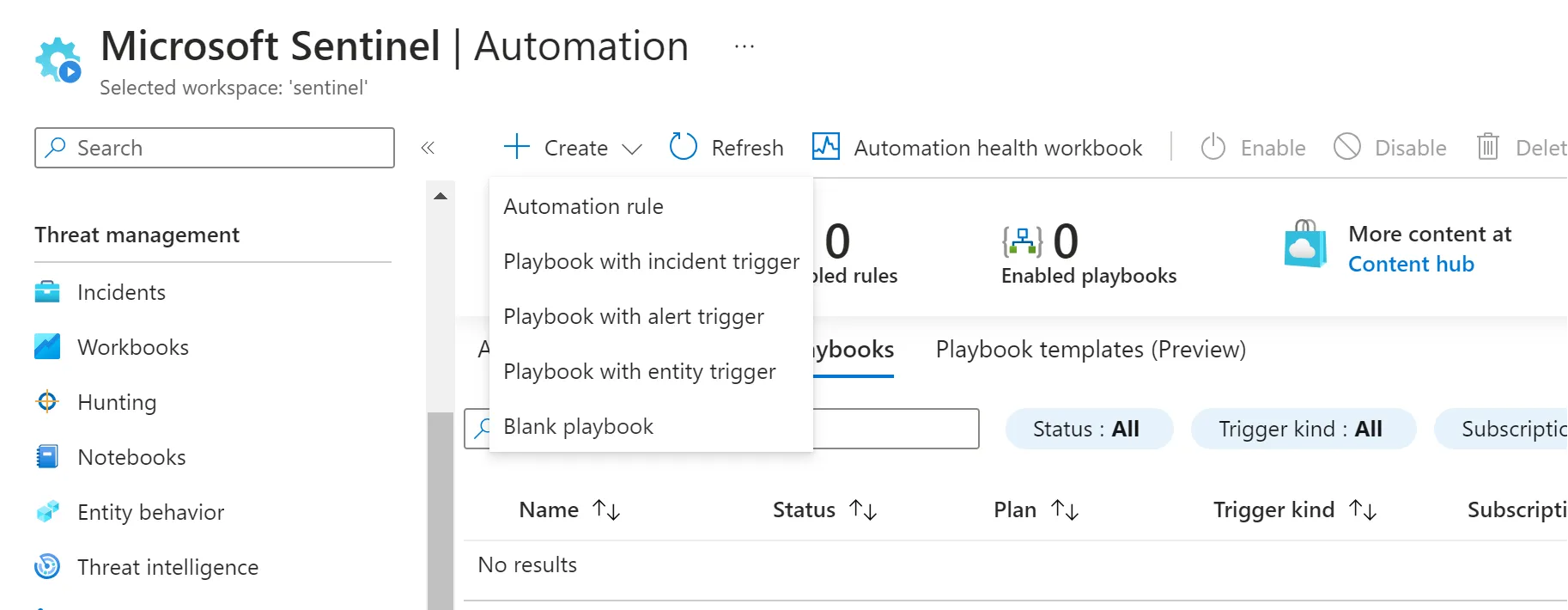Open the Status filter dropdown

[x=1088, y=429]
